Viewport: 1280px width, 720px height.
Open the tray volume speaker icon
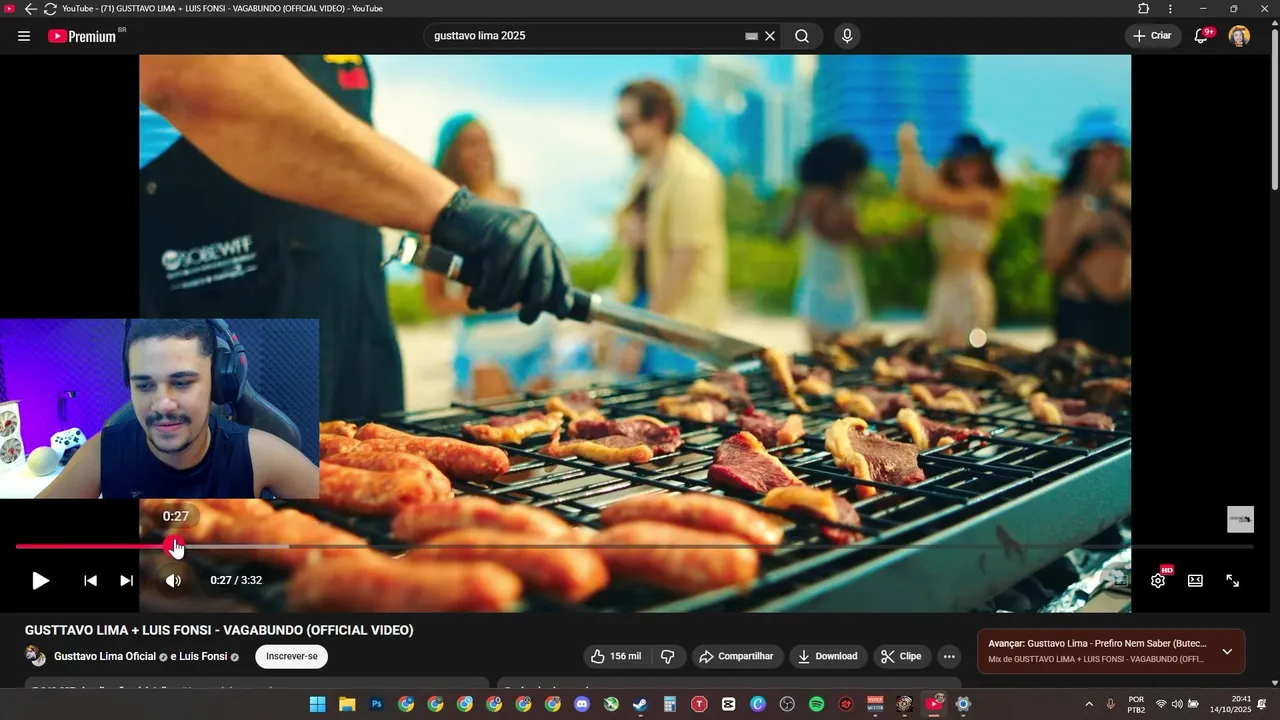[x=1177, y=704]
